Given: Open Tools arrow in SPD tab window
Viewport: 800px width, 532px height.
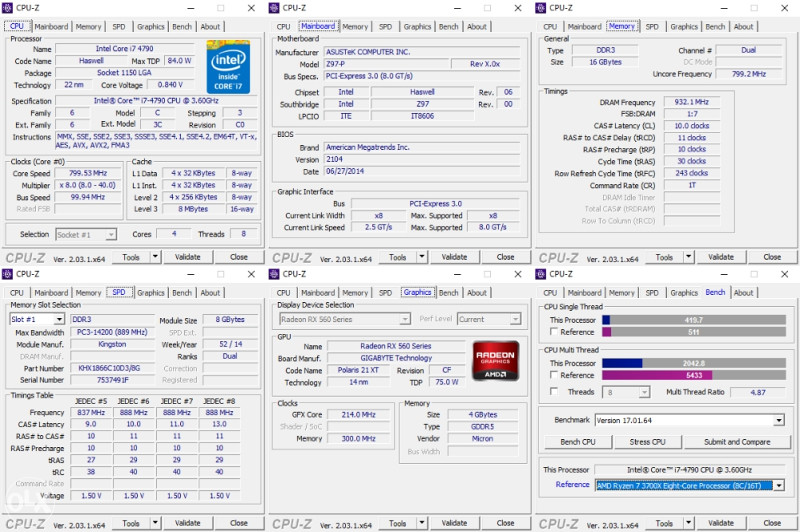Looking at the screenshot, I should click(x=155, y=523).
